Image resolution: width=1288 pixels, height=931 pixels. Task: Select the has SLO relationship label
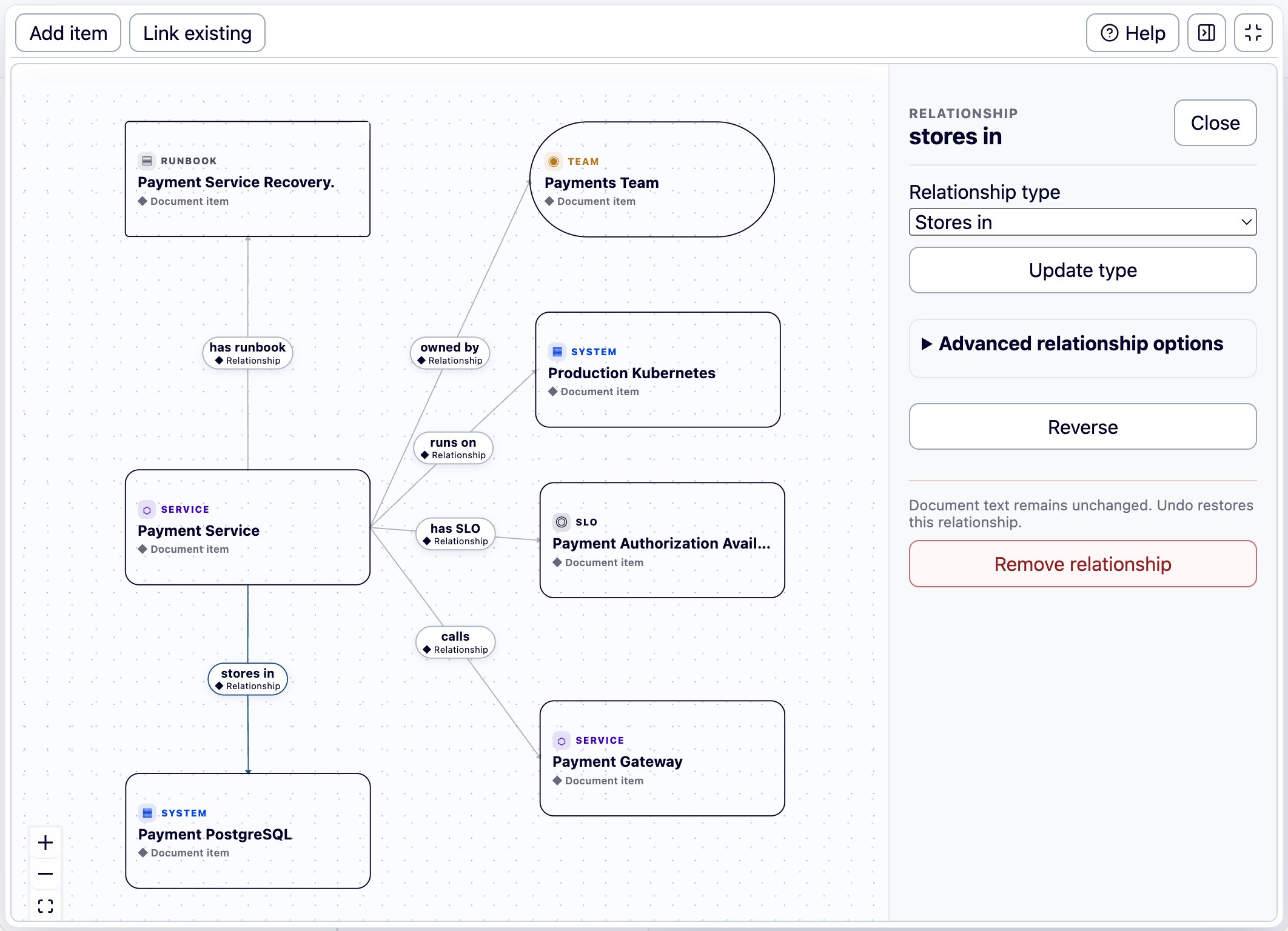click(455, 534)
